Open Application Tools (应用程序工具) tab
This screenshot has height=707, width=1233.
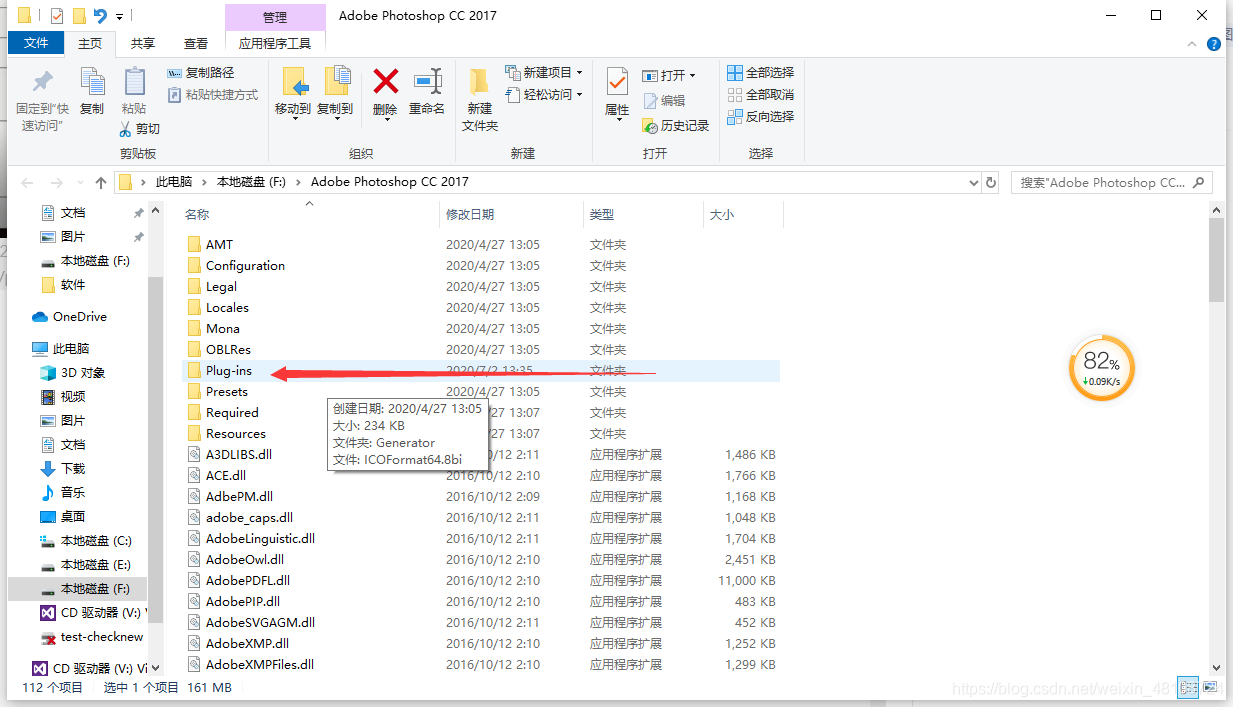[275, 43]
